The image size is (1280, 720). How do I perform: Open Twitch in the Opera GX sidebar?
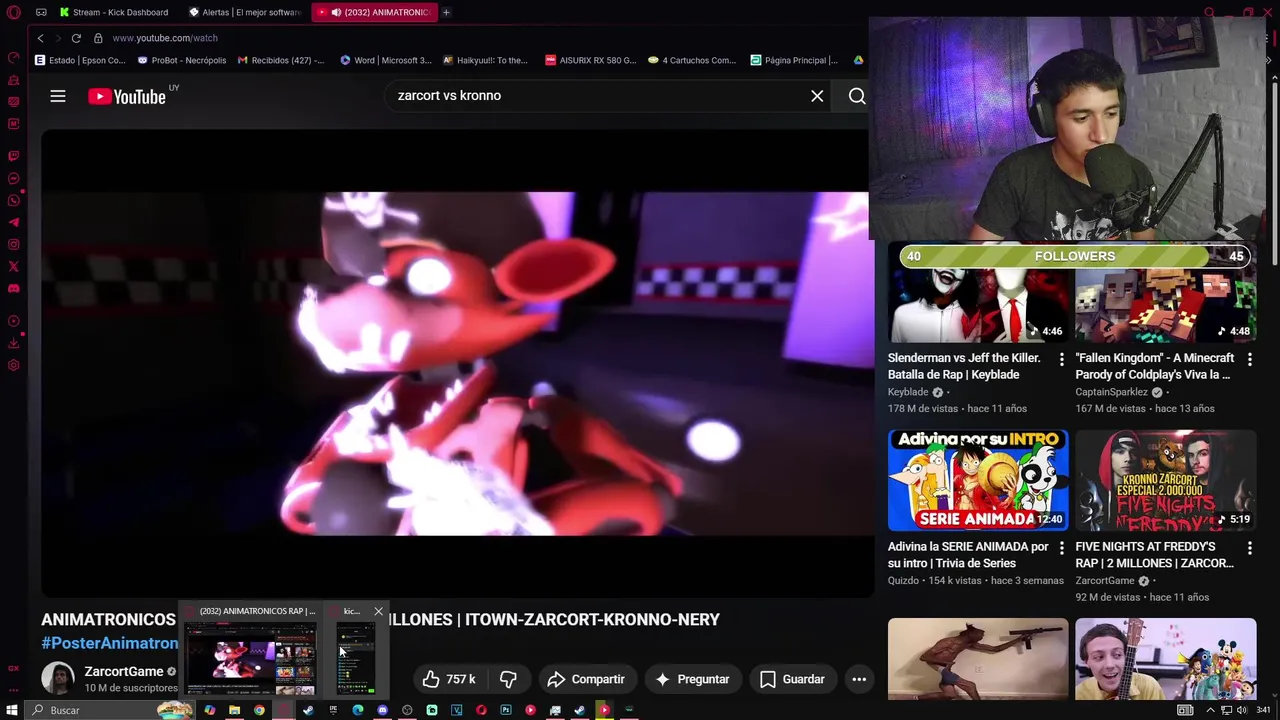[x=14, y=156]
